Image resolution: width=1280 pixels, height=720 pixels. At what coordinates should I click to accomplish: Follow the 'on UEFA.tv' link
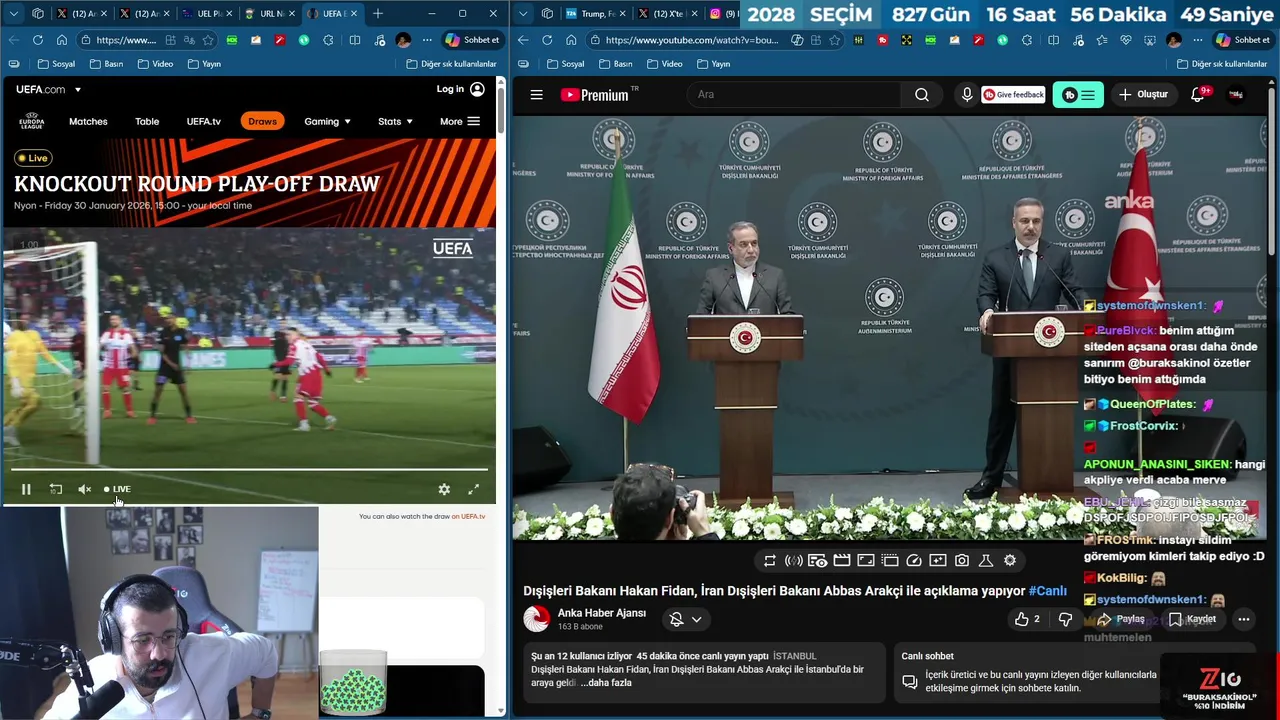coord(468,516)
